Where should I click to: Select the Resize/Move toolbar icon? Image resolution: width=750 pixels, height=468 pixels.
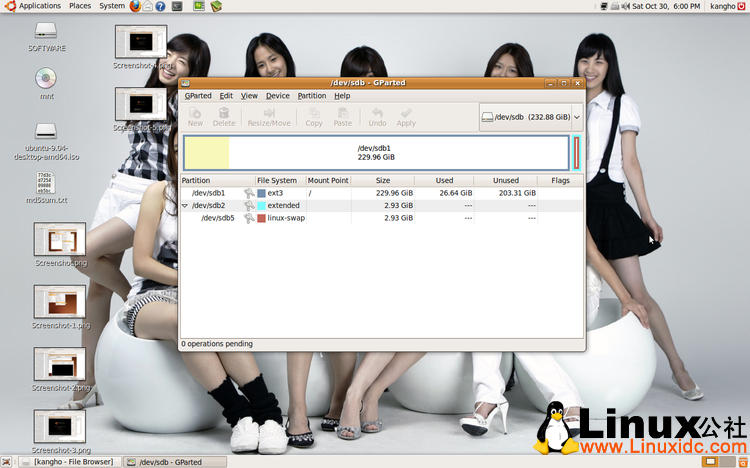click(269, 116)
